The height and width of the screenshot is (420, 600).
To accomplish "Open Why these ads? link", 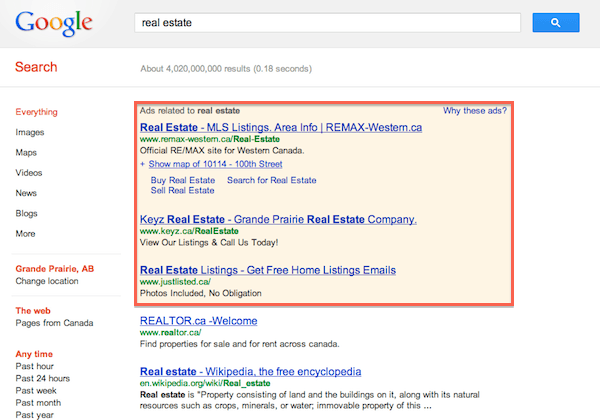I will coord(476,110).
